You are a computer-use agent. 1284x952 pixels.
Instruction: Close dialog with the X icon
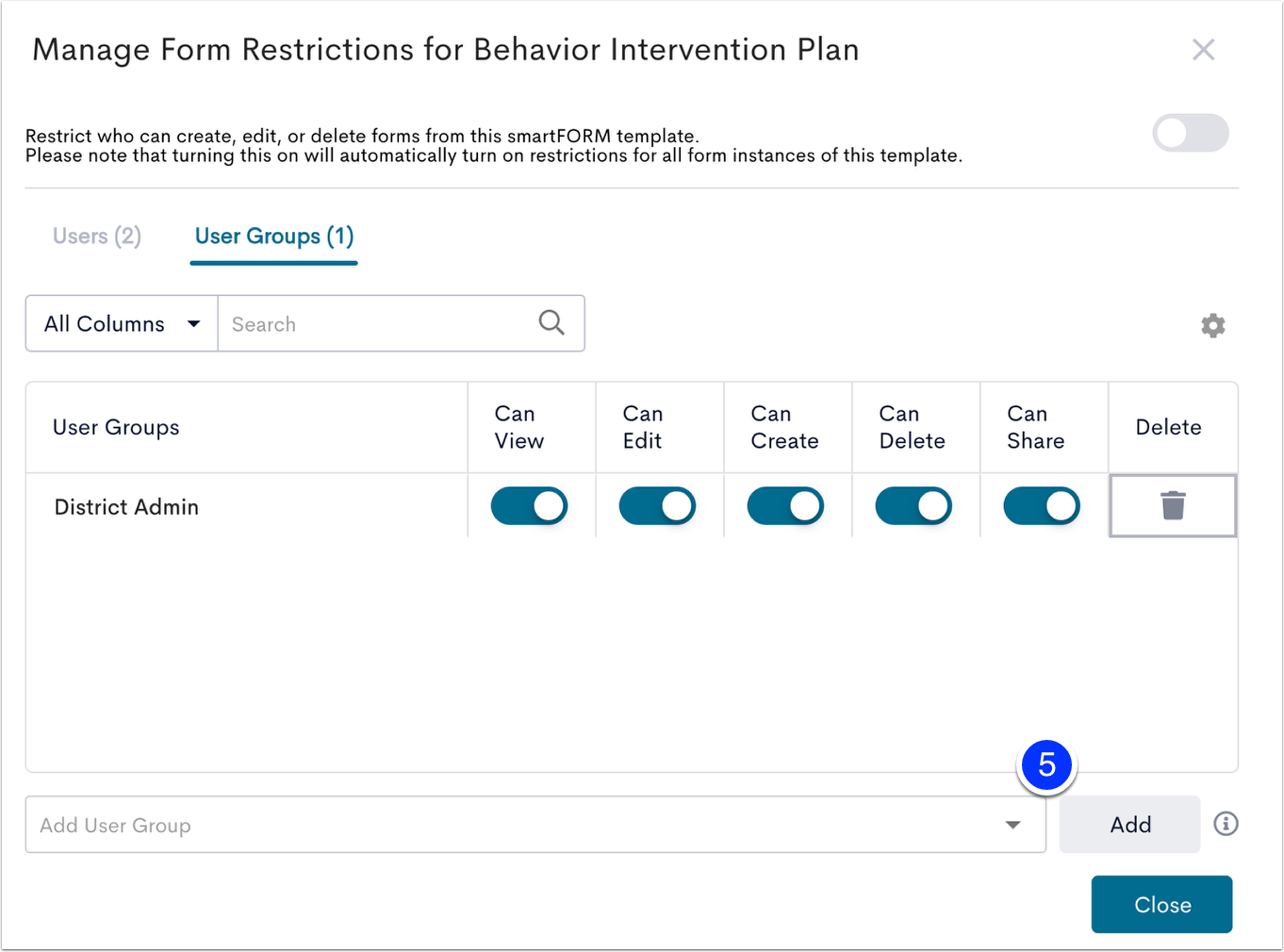1203,49
